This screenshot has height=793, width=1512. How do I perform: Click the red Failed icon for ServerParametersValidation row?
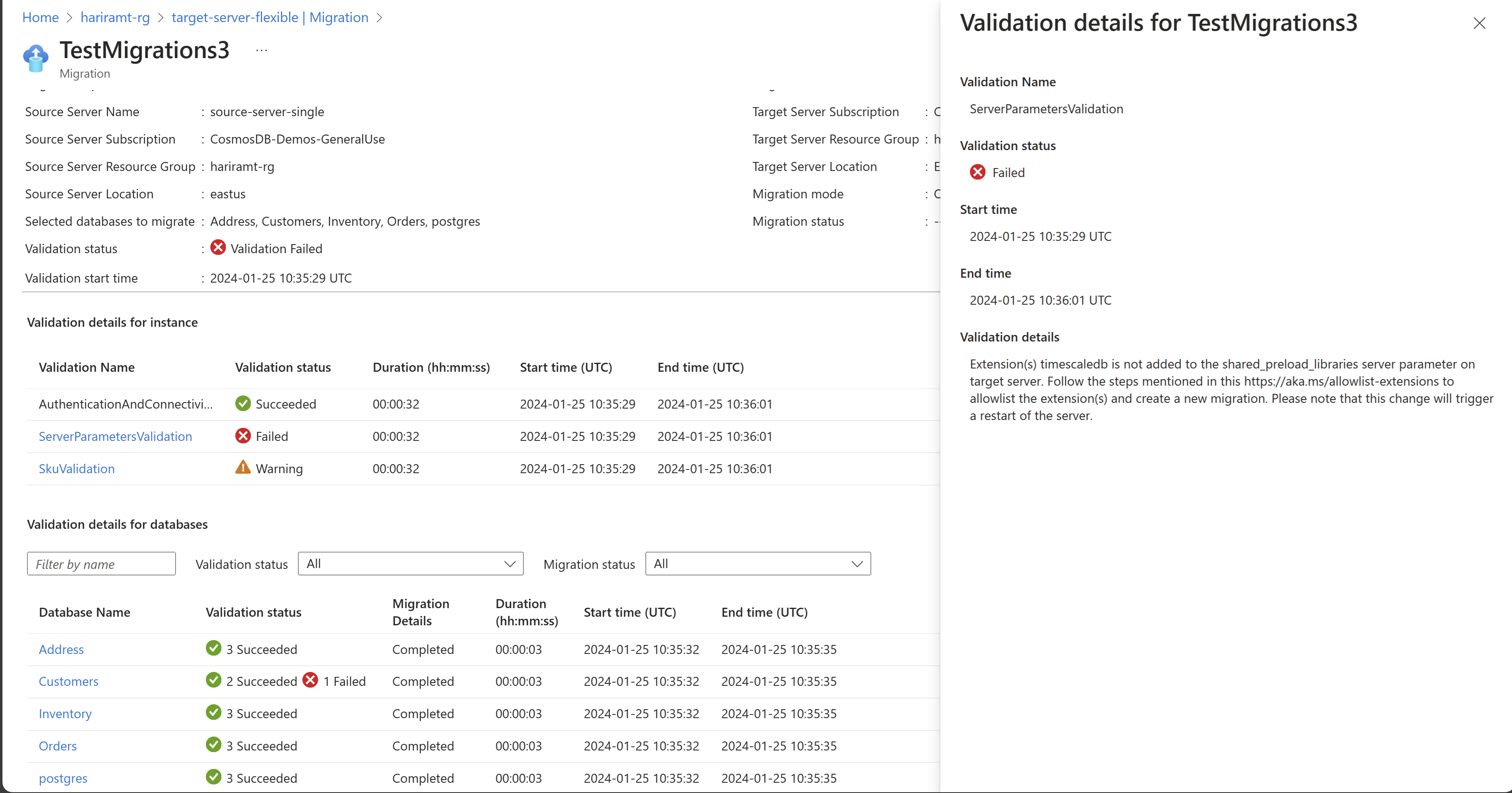(243, 436)
